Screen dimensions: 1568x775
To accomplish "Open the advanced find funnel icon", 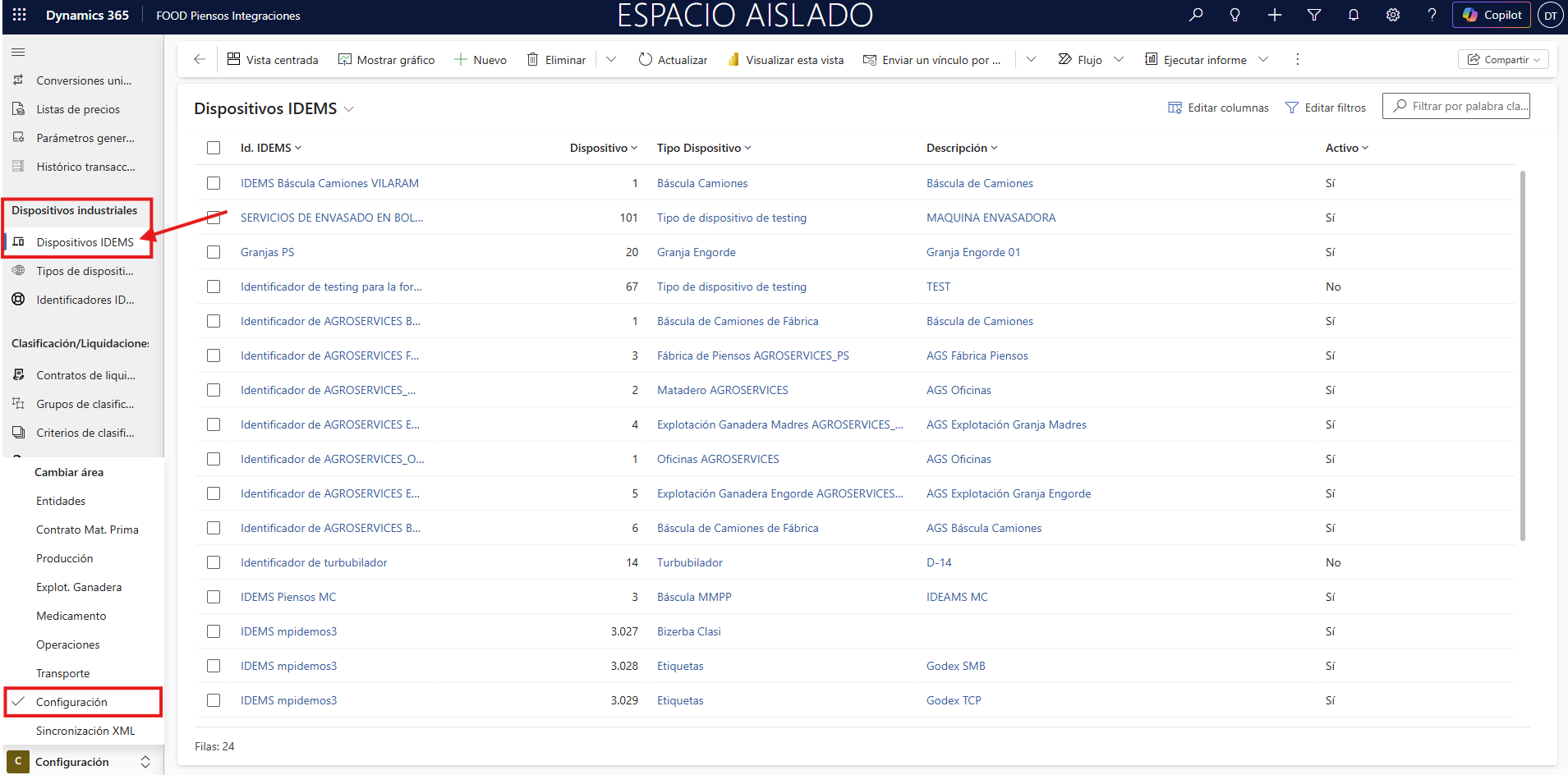I will [1314, 15].
